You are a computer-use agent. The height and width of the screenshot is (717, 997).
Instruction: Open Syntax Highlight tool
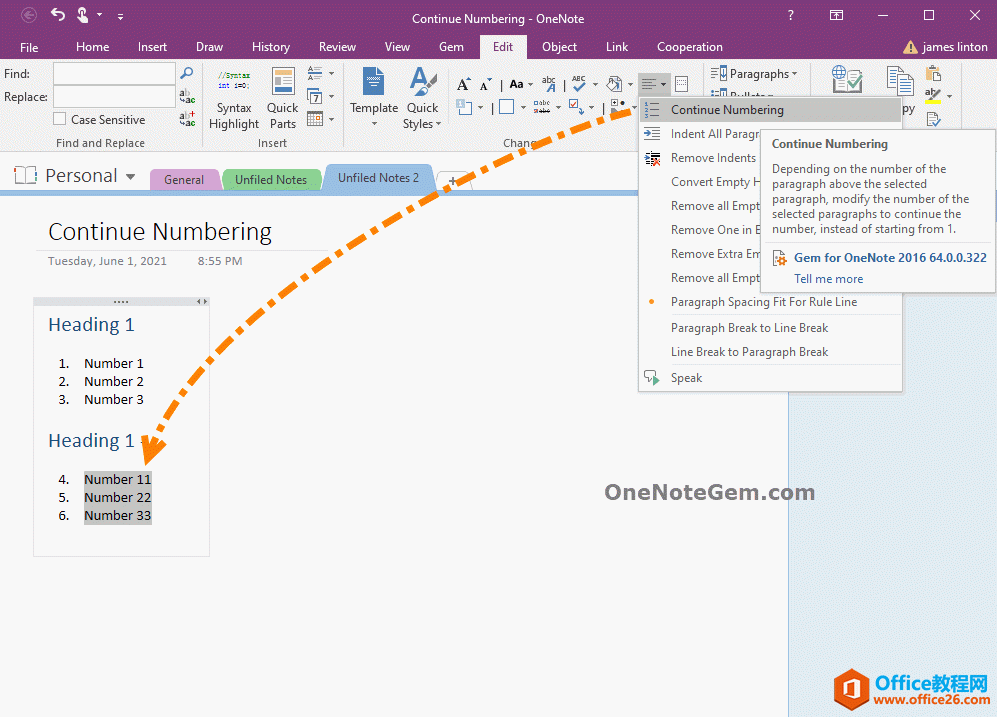point(234,100)
